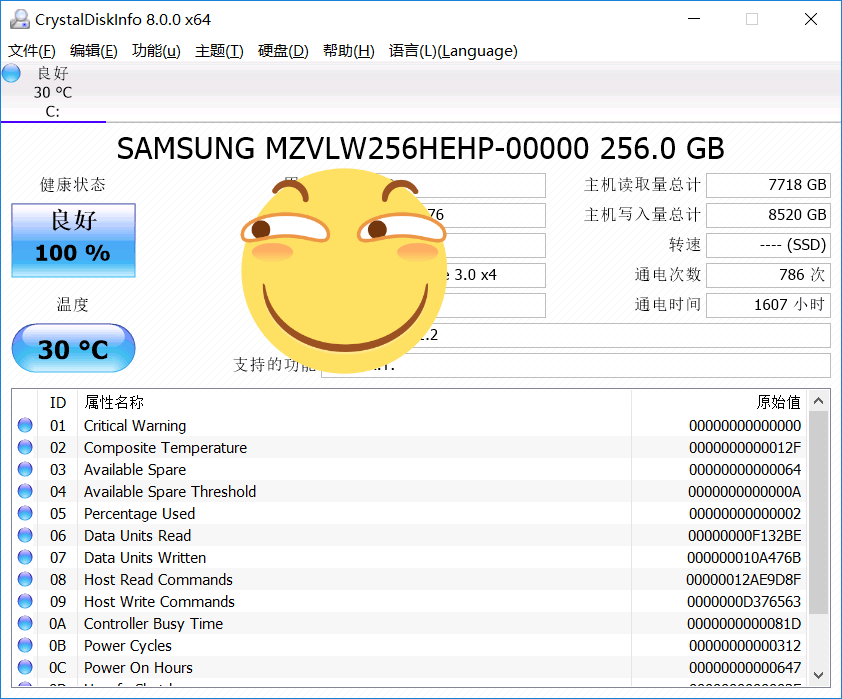Click the 786 次 power-on count field
This screenshot has height=699, width=842.
click(768, 275)
